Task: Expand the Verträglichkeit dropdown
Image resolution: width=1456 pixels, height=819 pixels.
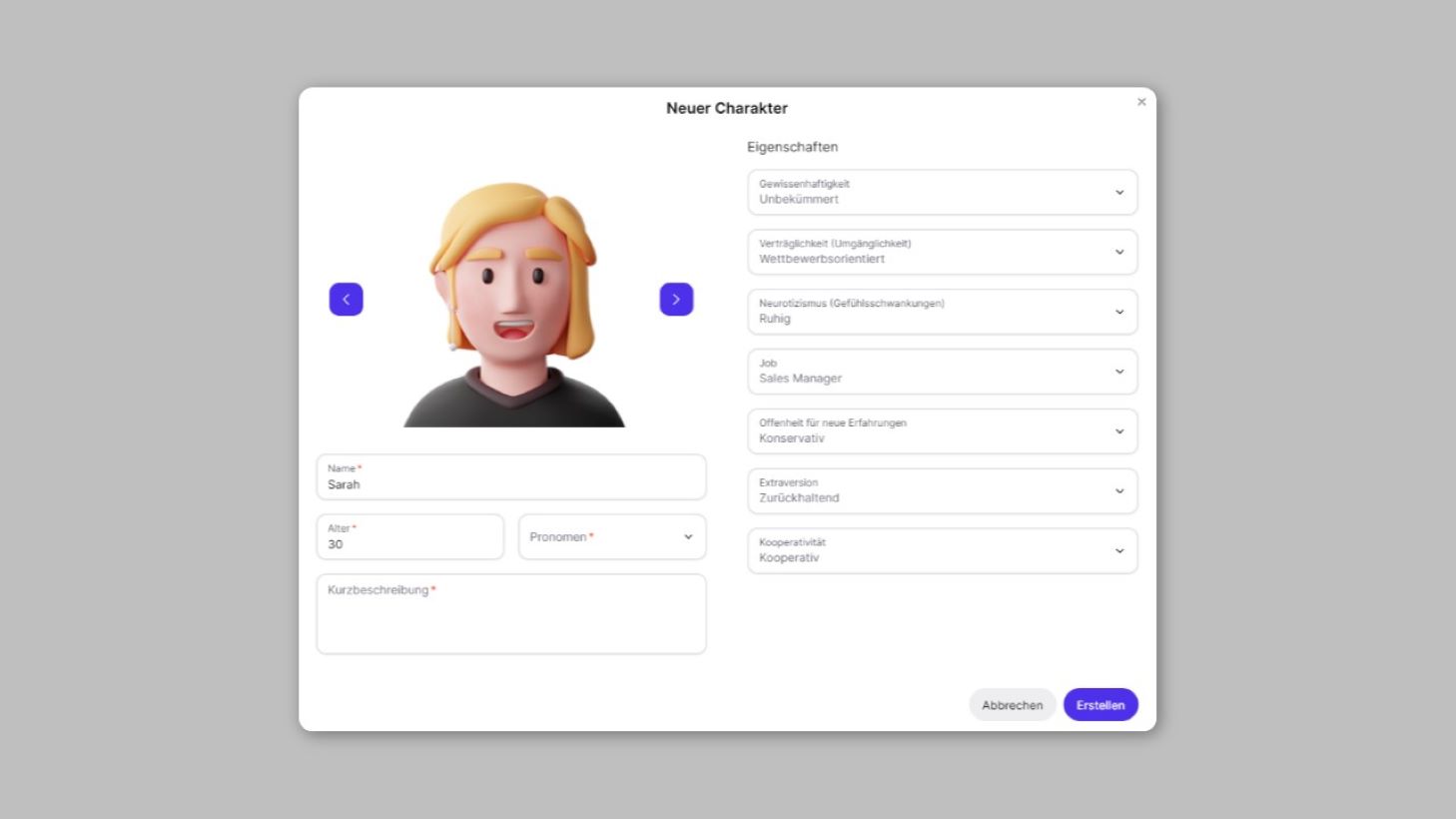Action: pos(941,252)
